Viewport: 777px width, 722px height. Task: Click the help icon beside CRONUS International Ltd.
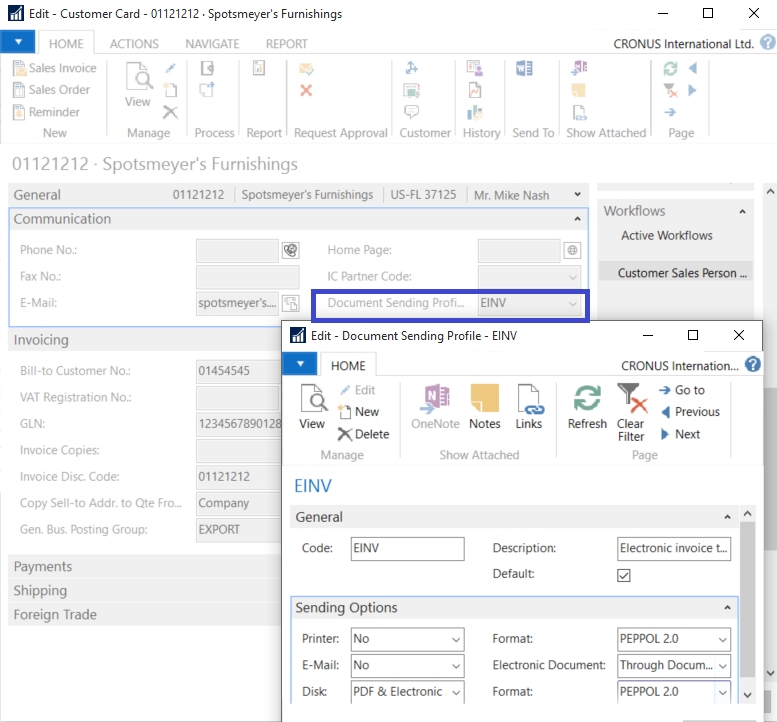[767, 43]
